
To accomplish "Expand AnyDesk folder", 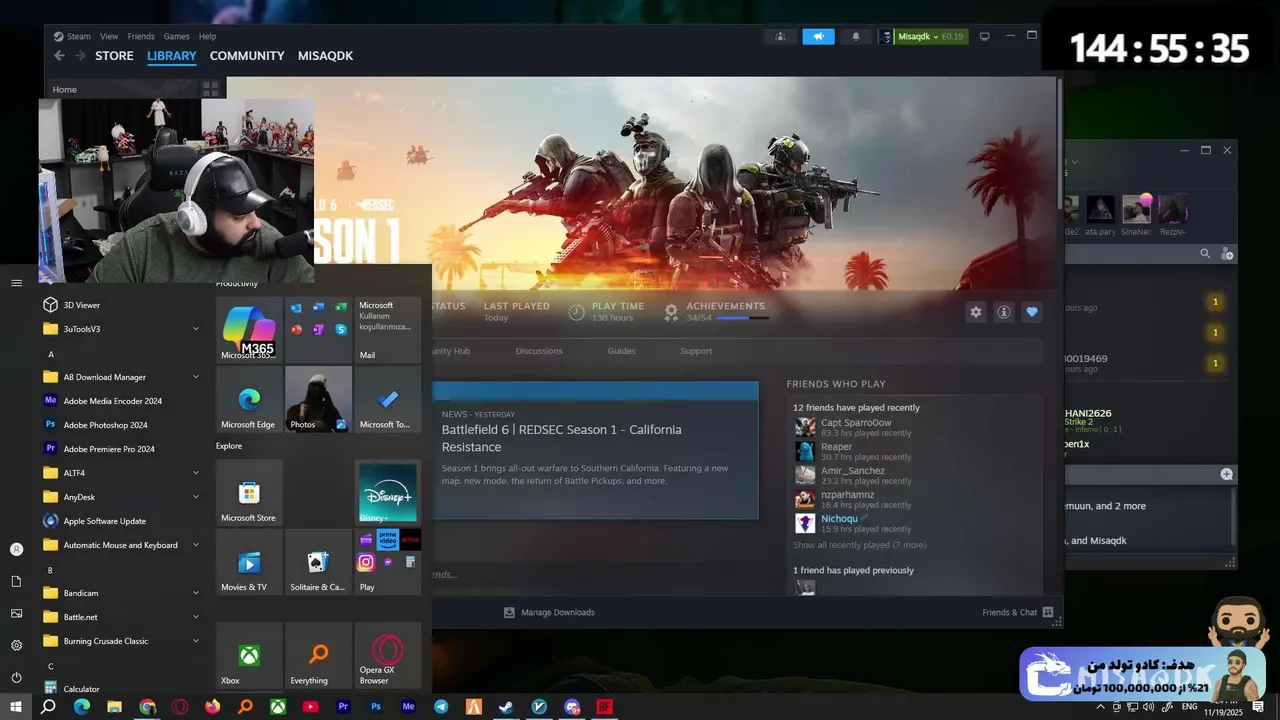I will point(121,497).
